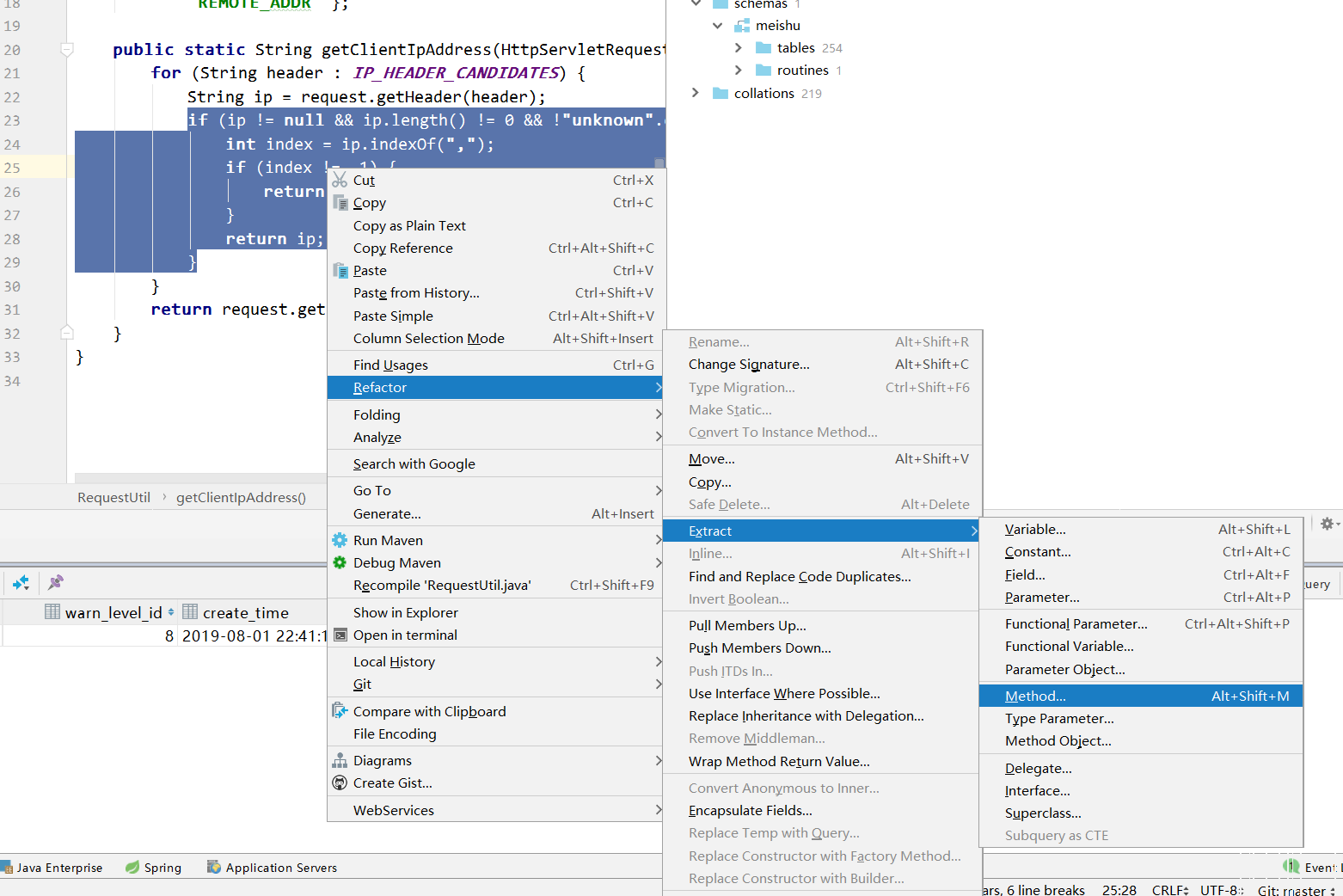Viewport: 1343px width, 896px height.
Task: Choose Run Maven from context menu
Action: click(388, 540)
